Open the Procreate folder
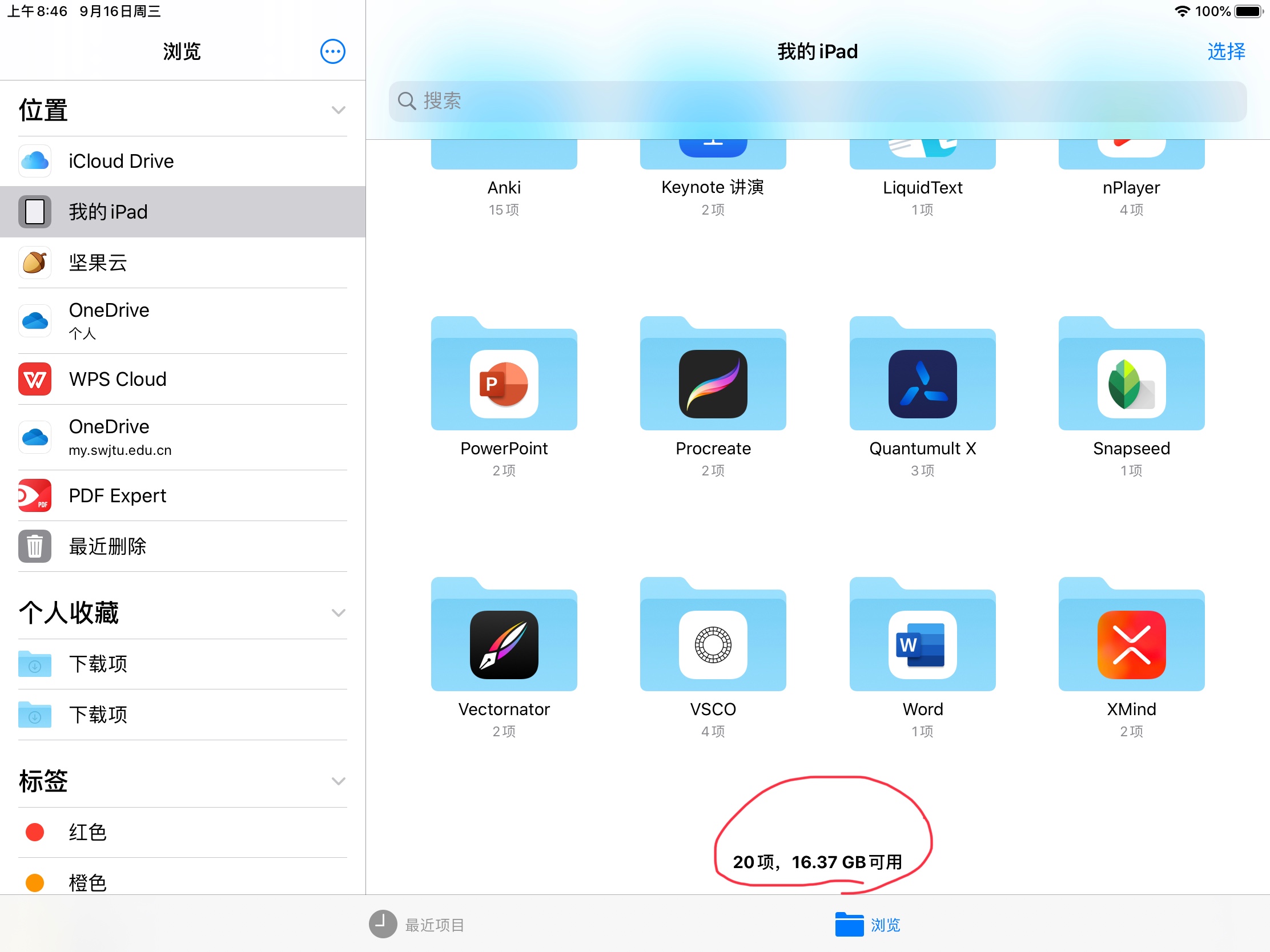The height and width of the screenshot is (952, 1270). click(713, 384)
